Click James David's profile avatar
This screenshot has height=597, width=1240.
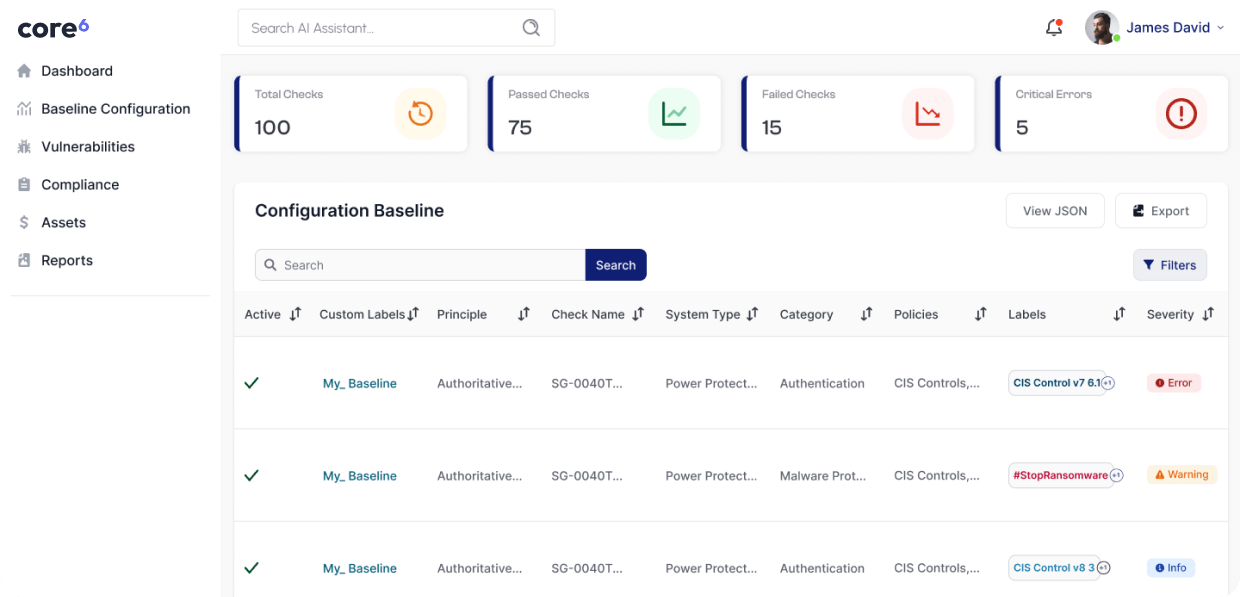coord(1102,28)
